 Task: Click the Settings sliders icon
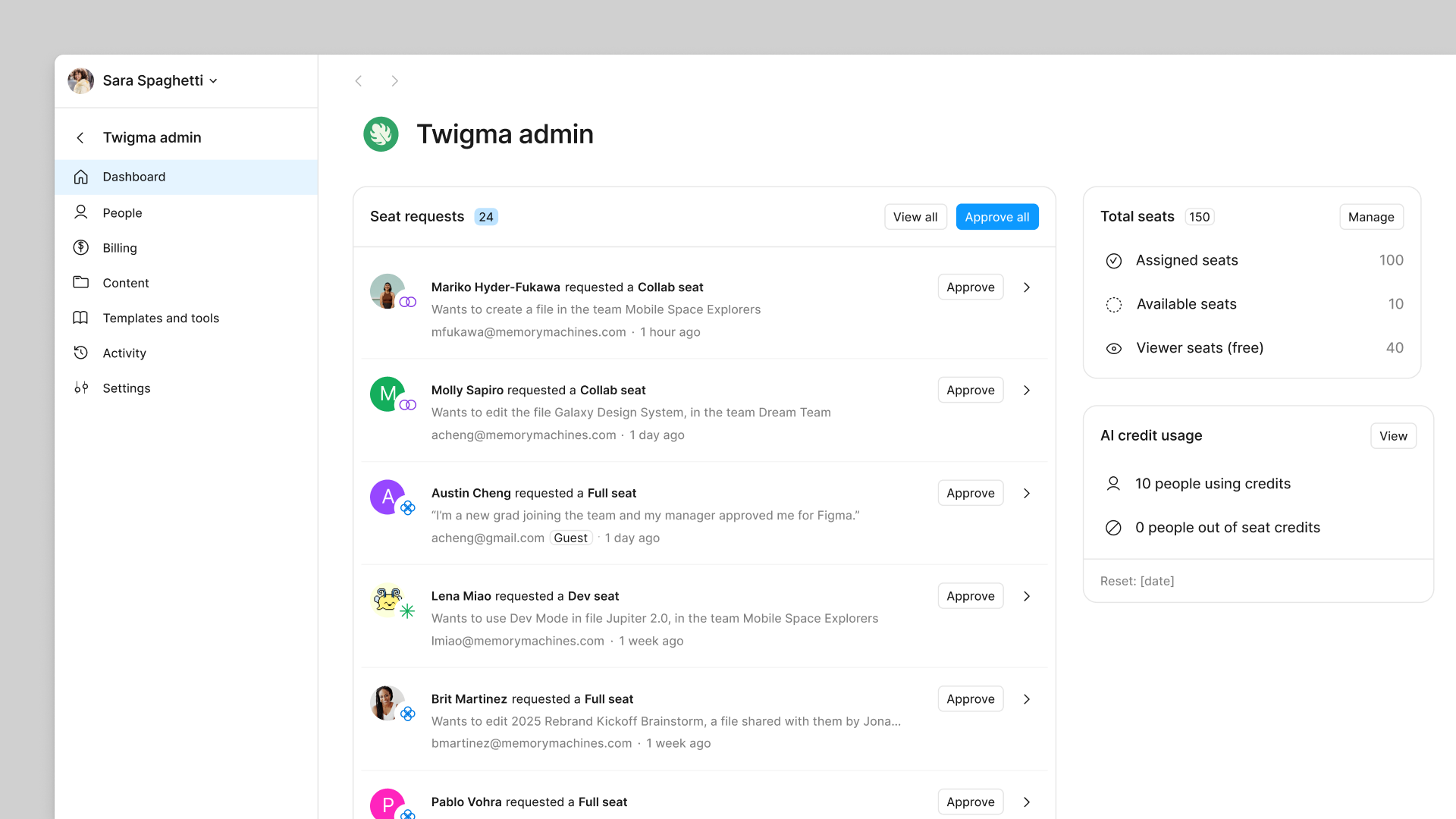coord(81,388)
